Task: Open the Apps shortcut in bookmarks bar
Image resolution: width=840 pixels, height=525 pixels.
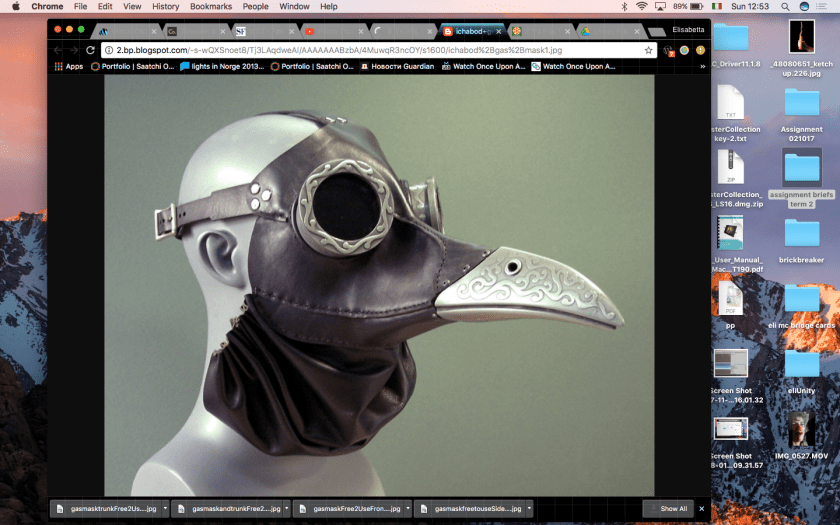Action: [68, 67]
